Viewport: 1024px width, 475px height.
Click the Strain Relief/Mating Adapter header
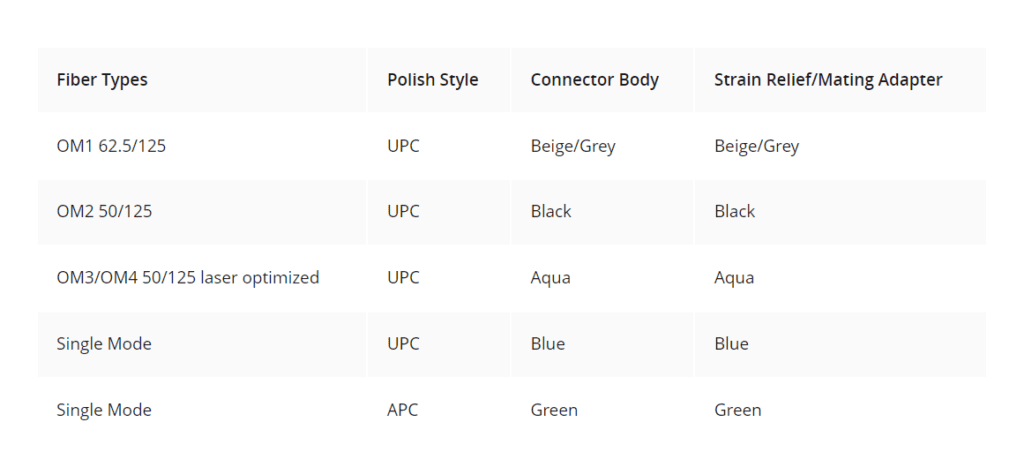(x=828, y=80)
